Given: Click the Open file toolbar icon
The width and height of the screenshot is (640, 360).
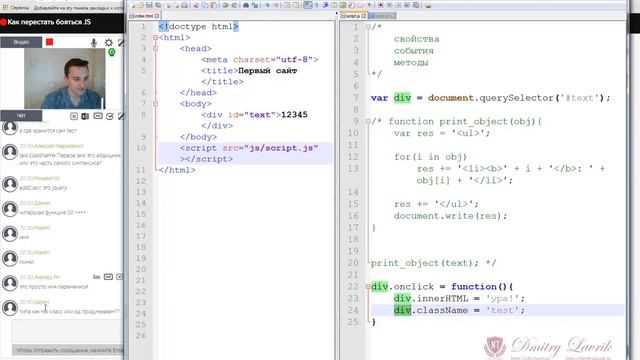Looking at the screenshot, I should [141, 5].
